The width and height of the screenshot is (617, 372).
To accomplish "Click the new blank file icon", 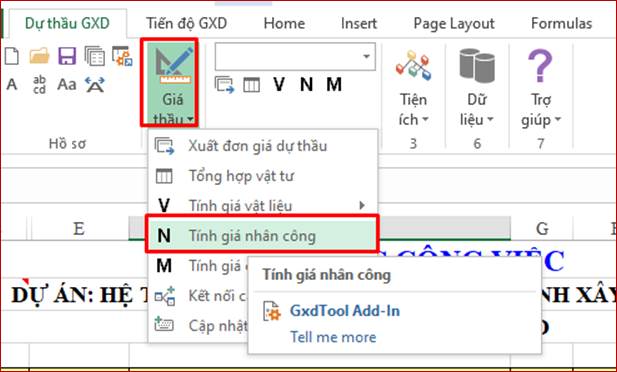I will pyautogui.click(x=12, y=56).
